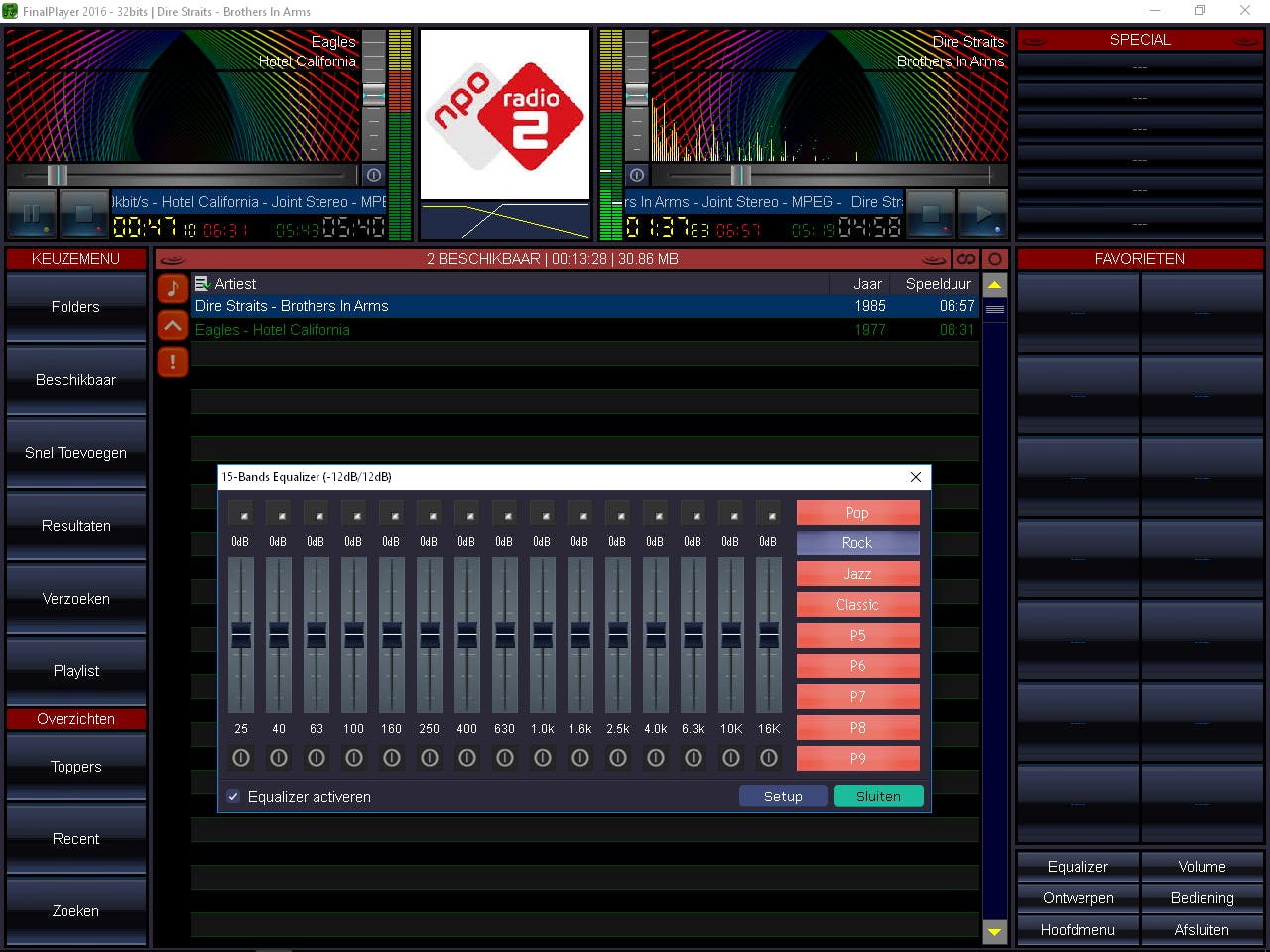
Task: Select the Pop equalizer preset
Action: pyautogui.click(x=858, y=513)
